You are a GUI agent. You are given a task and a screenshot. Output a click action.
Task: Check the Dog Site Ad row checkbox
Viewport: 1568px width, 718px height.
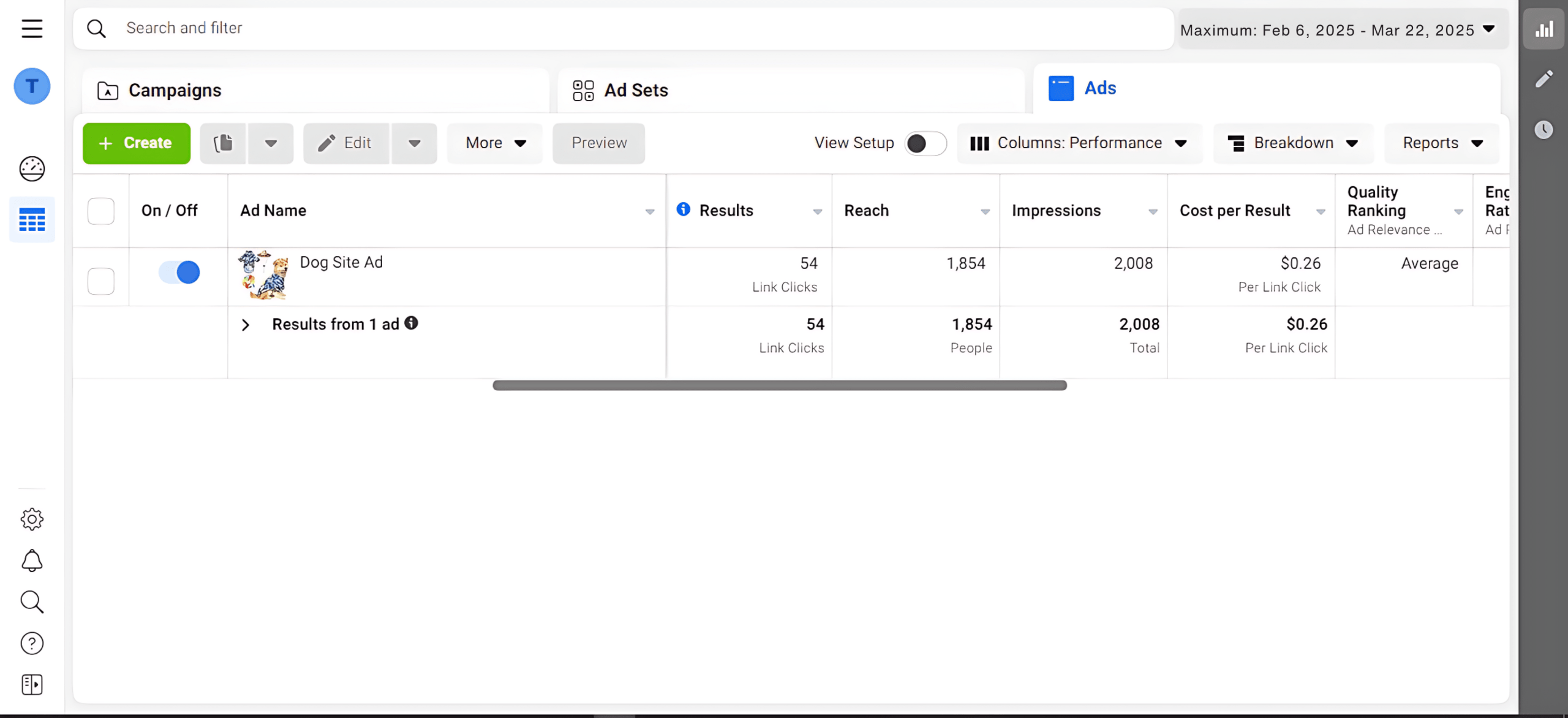click(101, 281)
